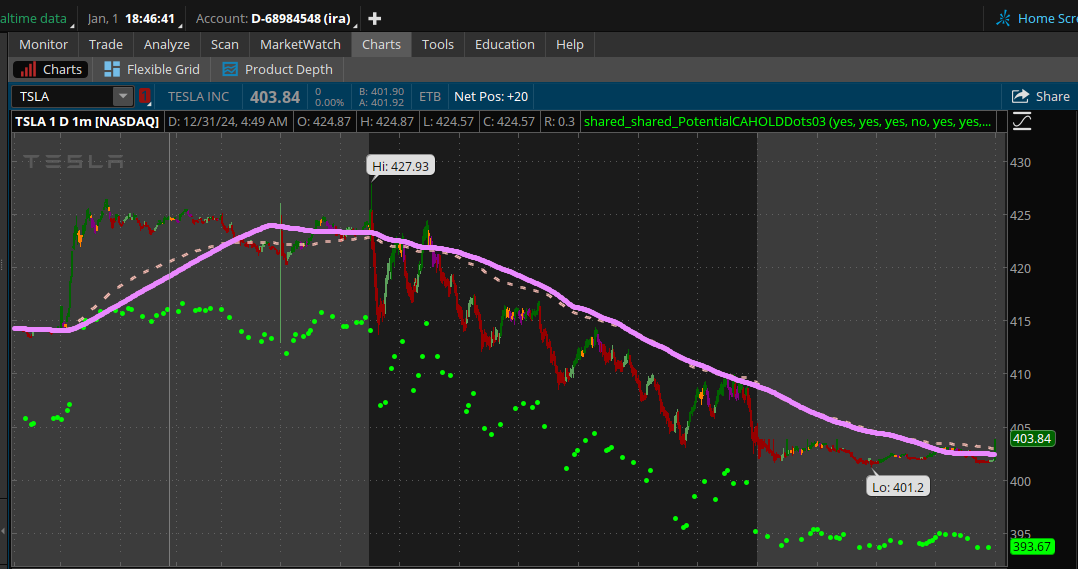The image size is (1078, 569).
Task: Switch to the Trade tab
Action: (106, 45)
